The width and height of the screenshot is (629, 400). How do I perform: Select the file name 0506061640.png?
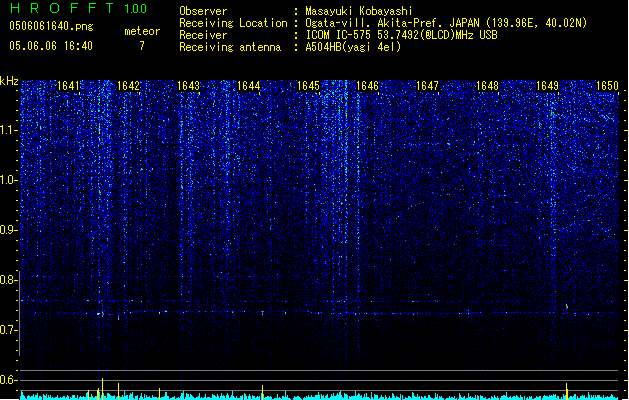click(51, 26)
